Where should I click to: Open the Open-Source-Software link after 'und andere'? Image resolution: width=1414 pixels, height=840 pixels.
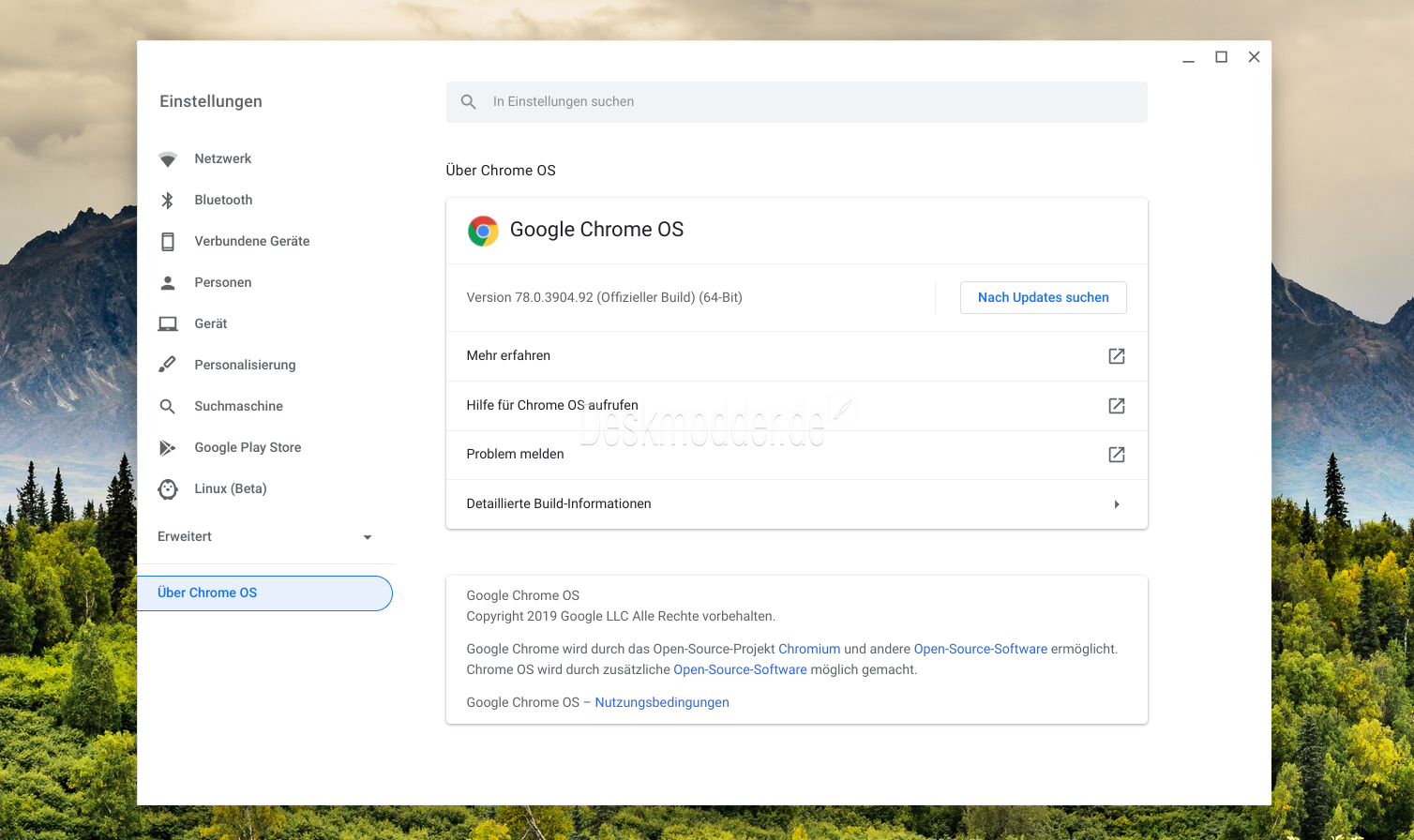tap(981, 649)
